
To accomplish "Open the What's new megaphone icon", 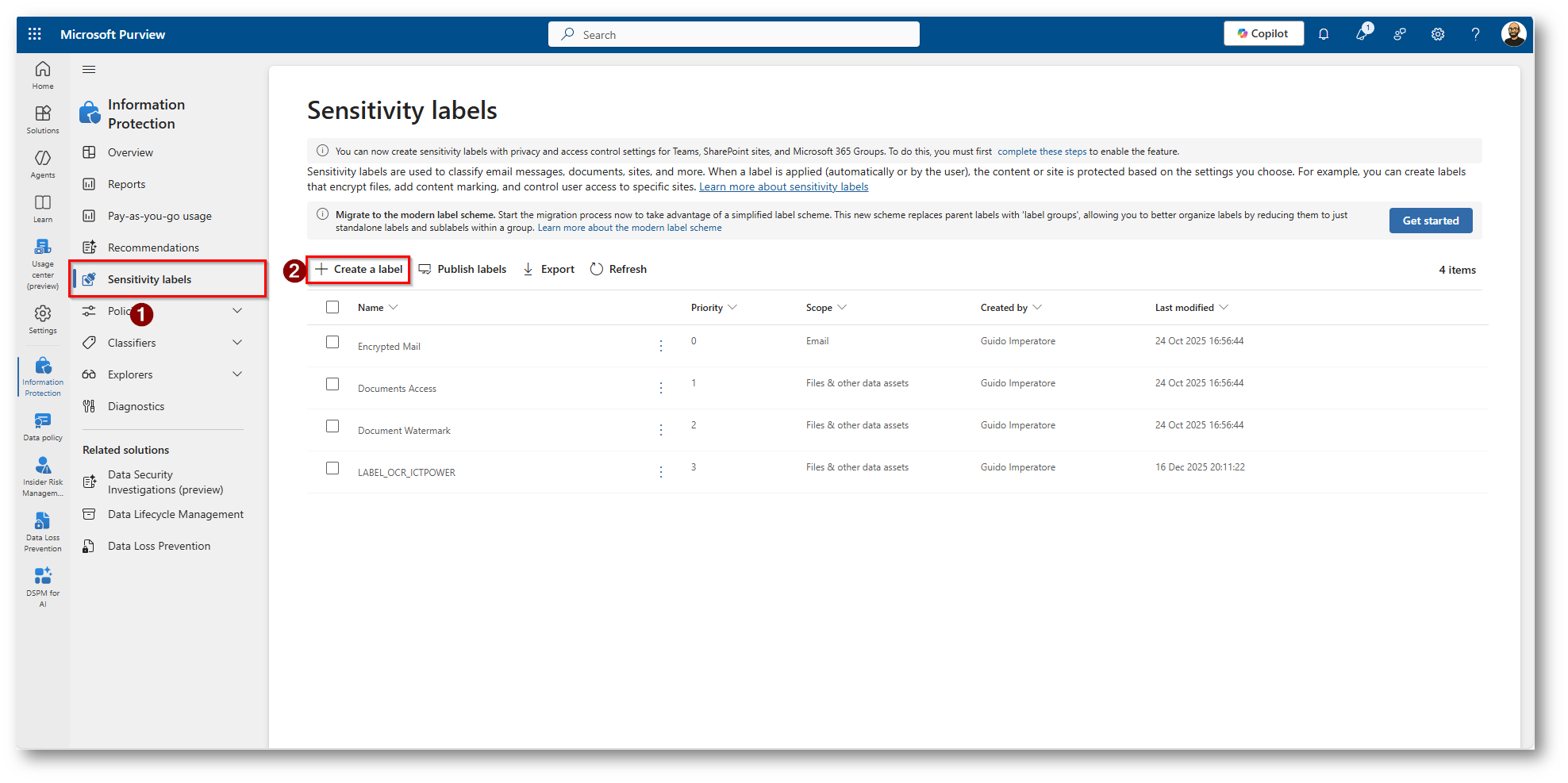I will point(1362,33).
